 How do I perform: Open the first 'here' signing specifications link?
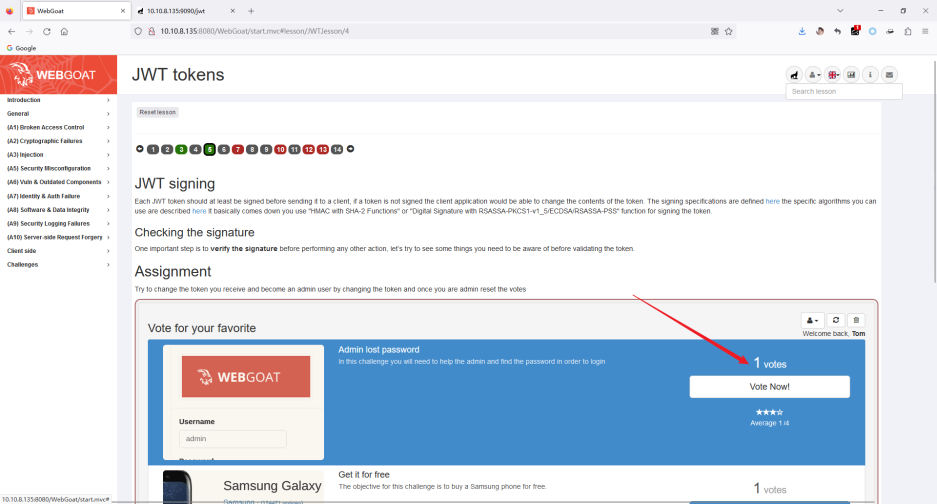[772, 201]
